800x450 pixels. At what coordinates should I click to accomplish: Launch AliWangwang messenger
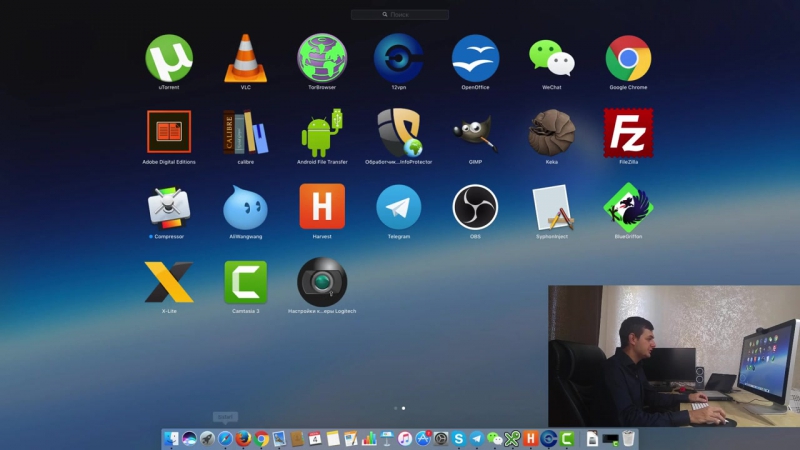click(x=245, y=208)
